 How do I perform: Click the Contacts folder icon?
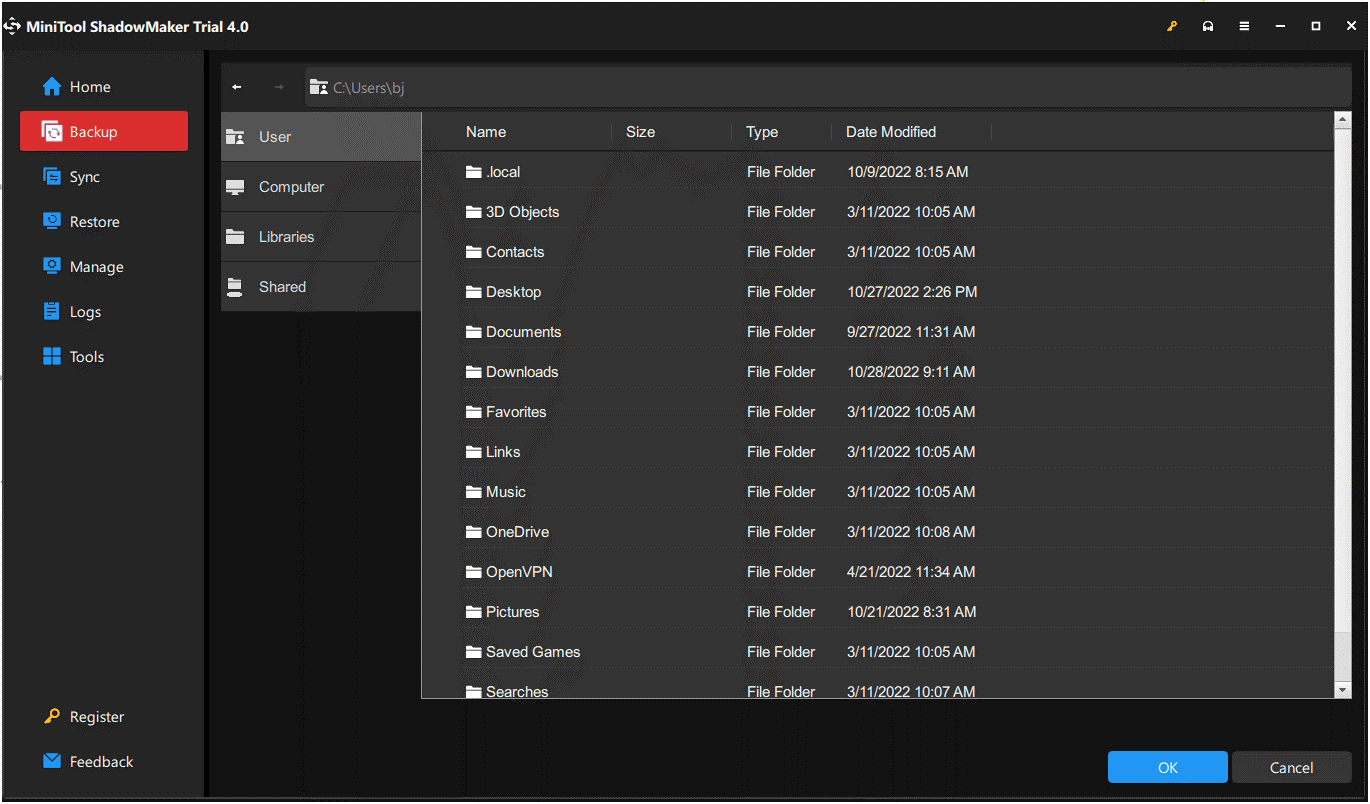(474, 252)
